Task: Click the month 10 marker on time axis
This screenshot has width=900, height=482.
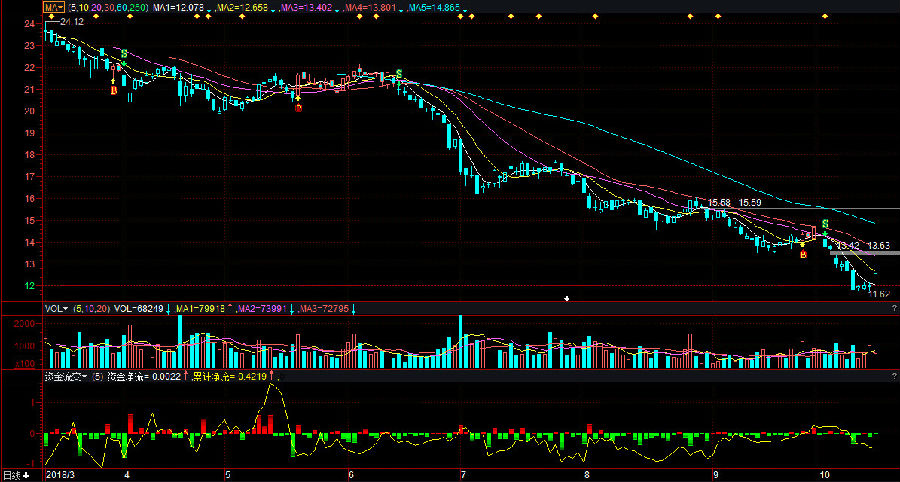Action: pyautogui.click(x=824, y=475)
